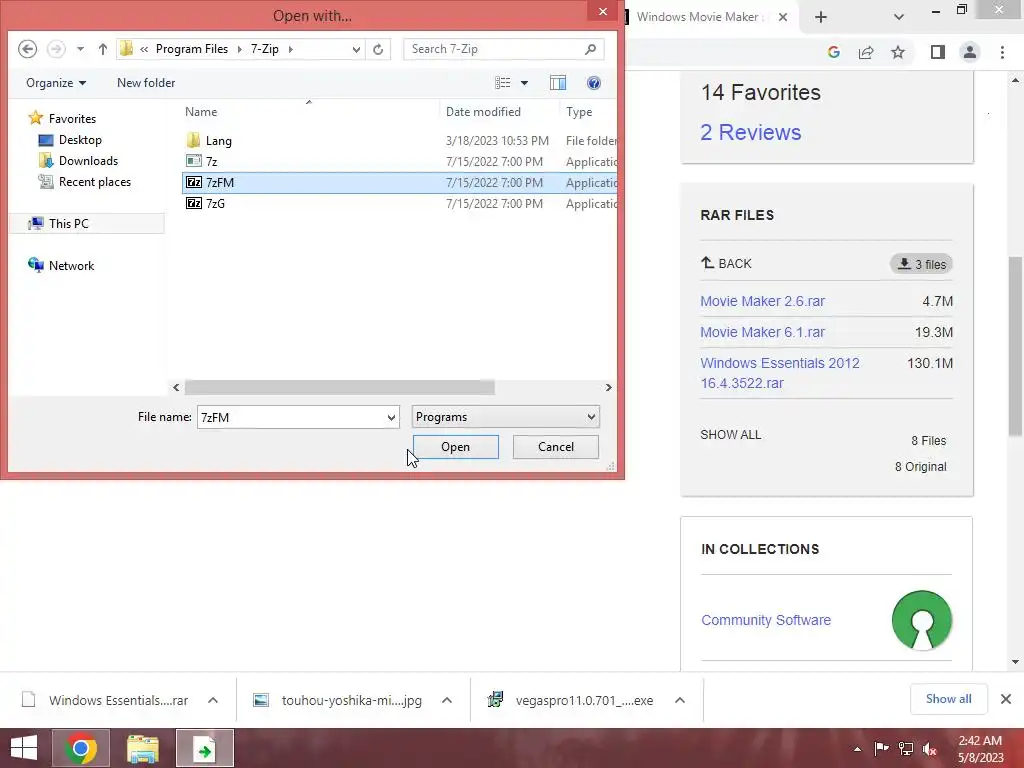Open the 2 Reviews link

[750, 133]
